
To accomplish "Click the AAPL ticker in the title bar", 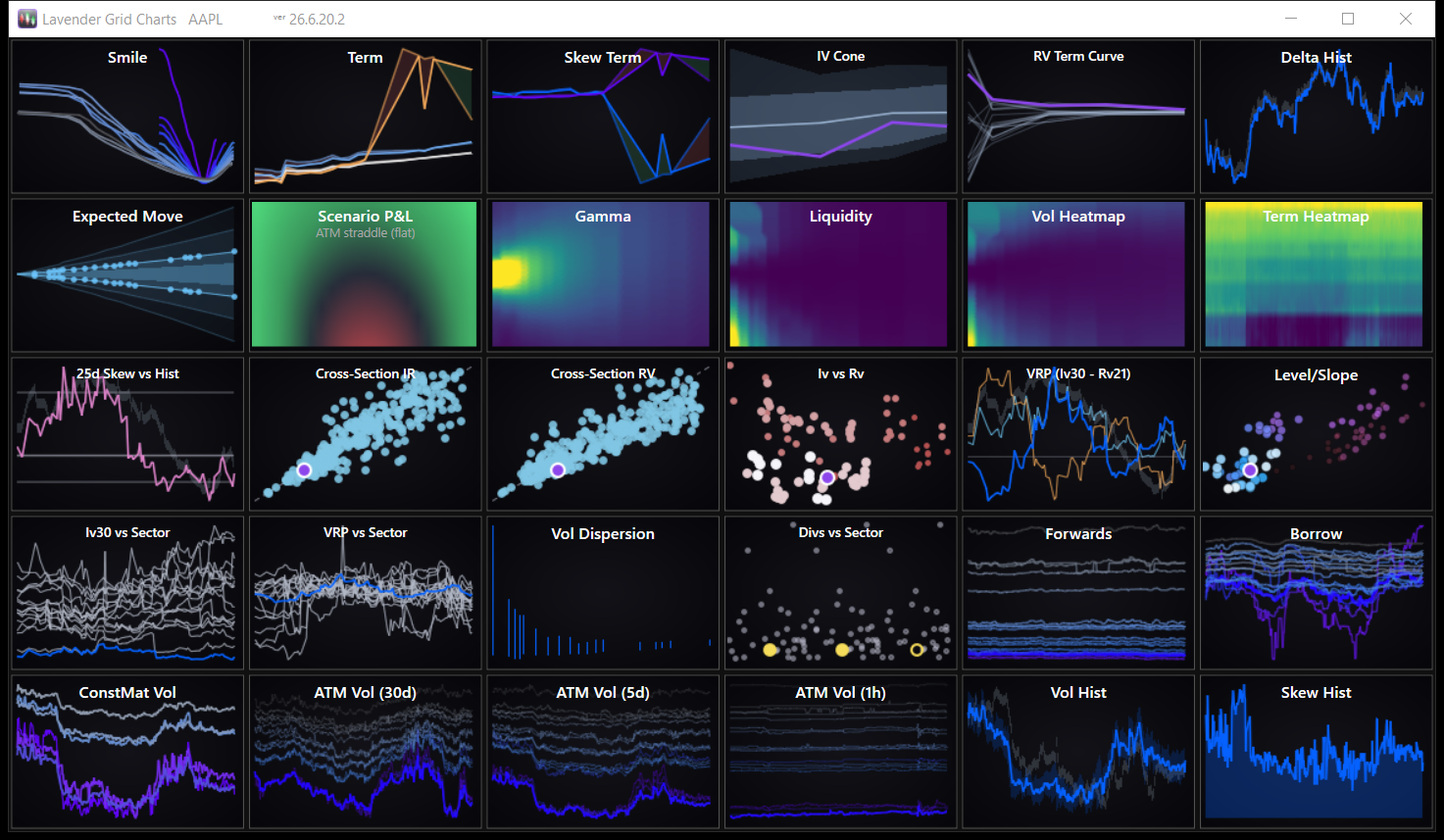I will point(205,20).
